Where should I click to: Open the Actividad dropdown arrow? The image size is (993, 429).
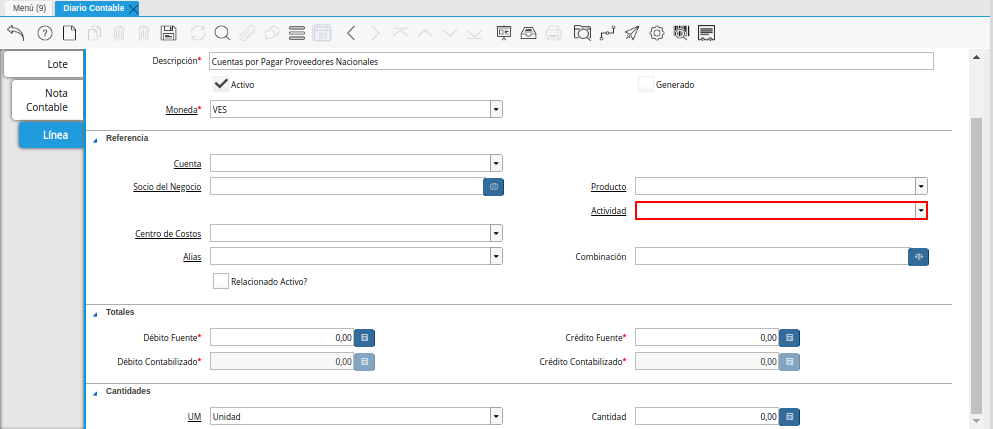point(920,211)
